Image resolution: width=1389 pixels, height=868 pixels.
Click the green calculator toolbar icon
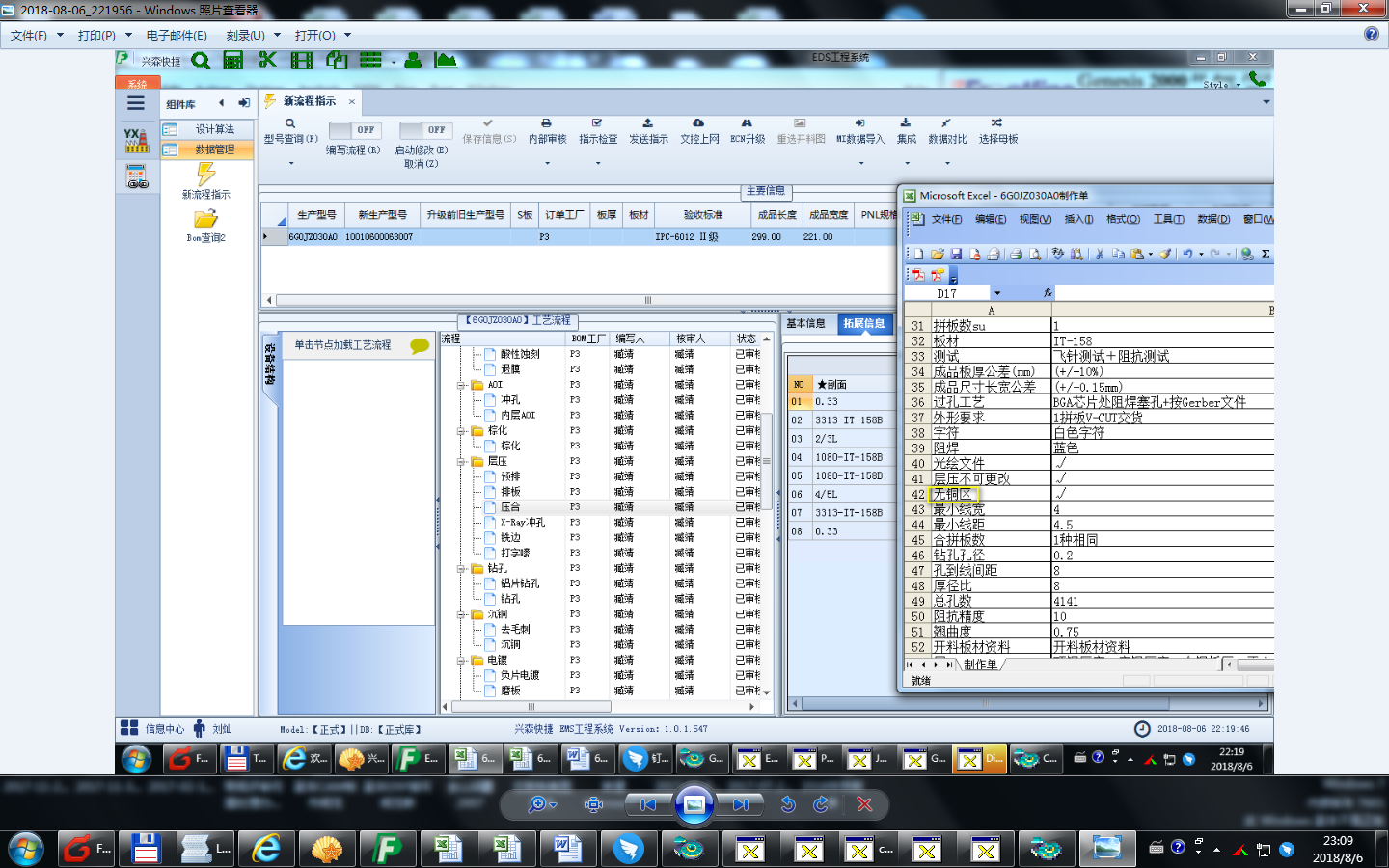[x=233, y=61]
